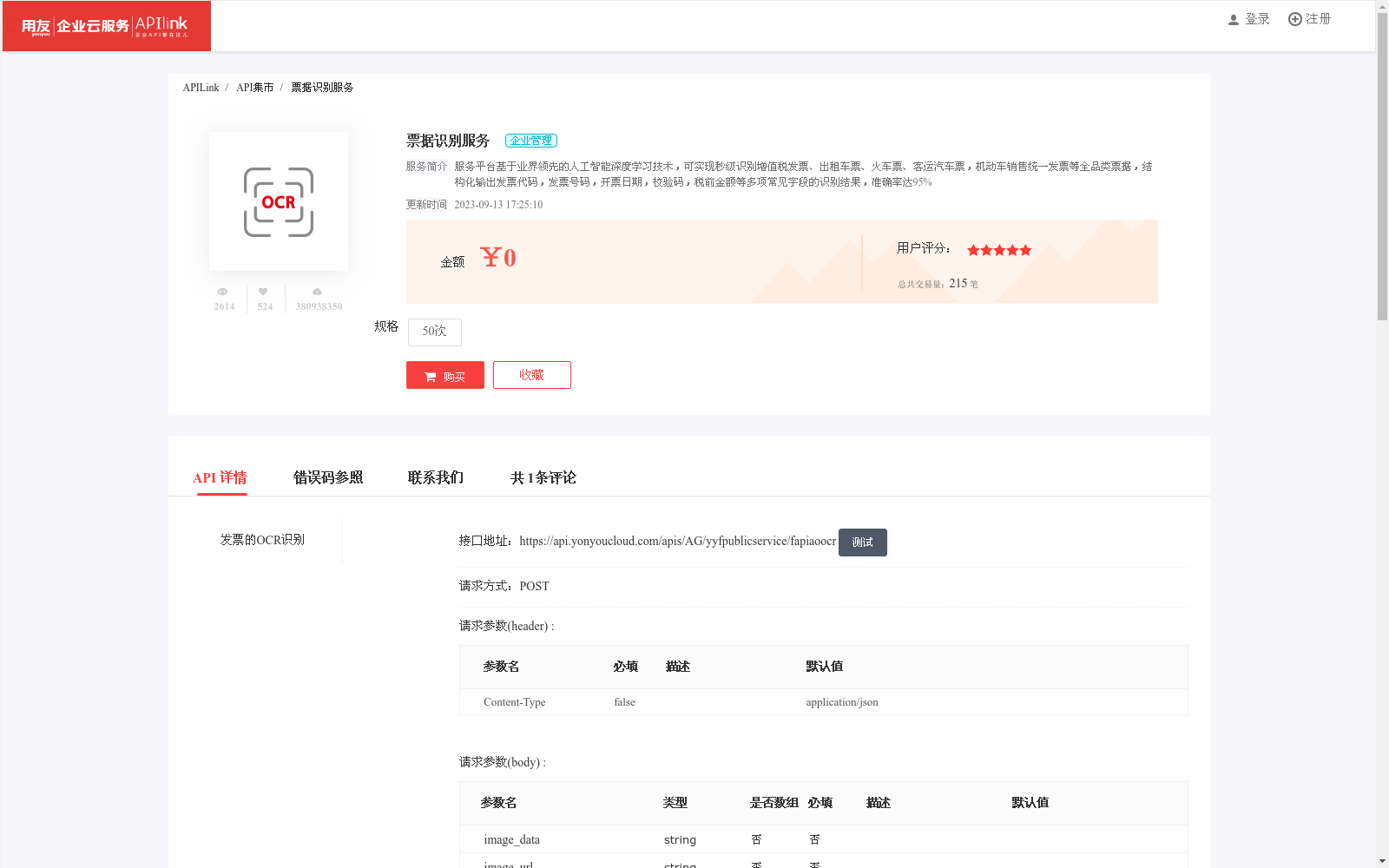Open the 登录 login link
The width and height of the screenshot is (1389, 868).
coord(1257,19)
